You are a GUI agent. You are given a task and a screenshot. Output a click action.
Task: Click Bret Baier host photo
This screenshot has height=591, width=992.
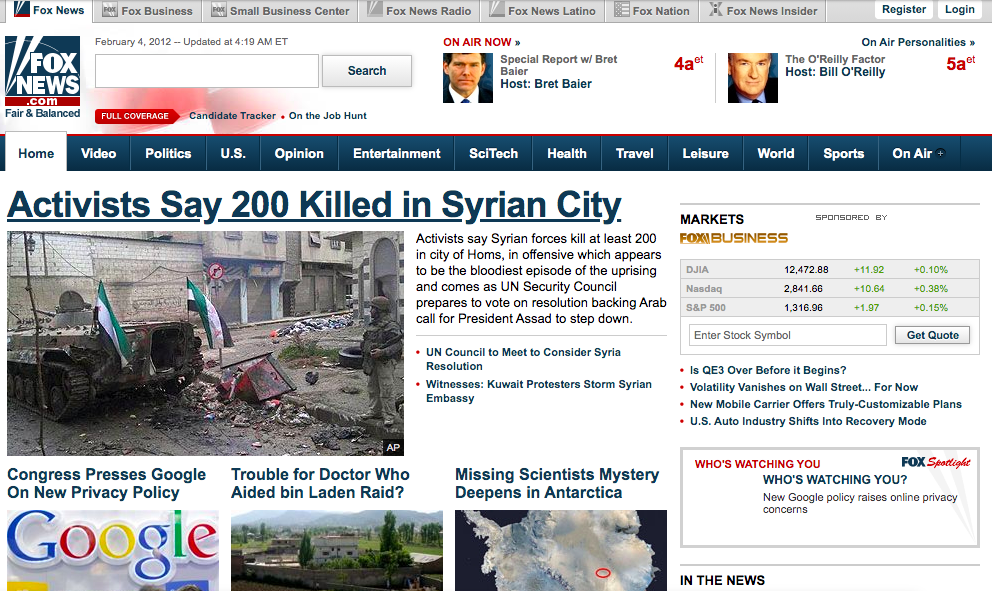(468, 78)
